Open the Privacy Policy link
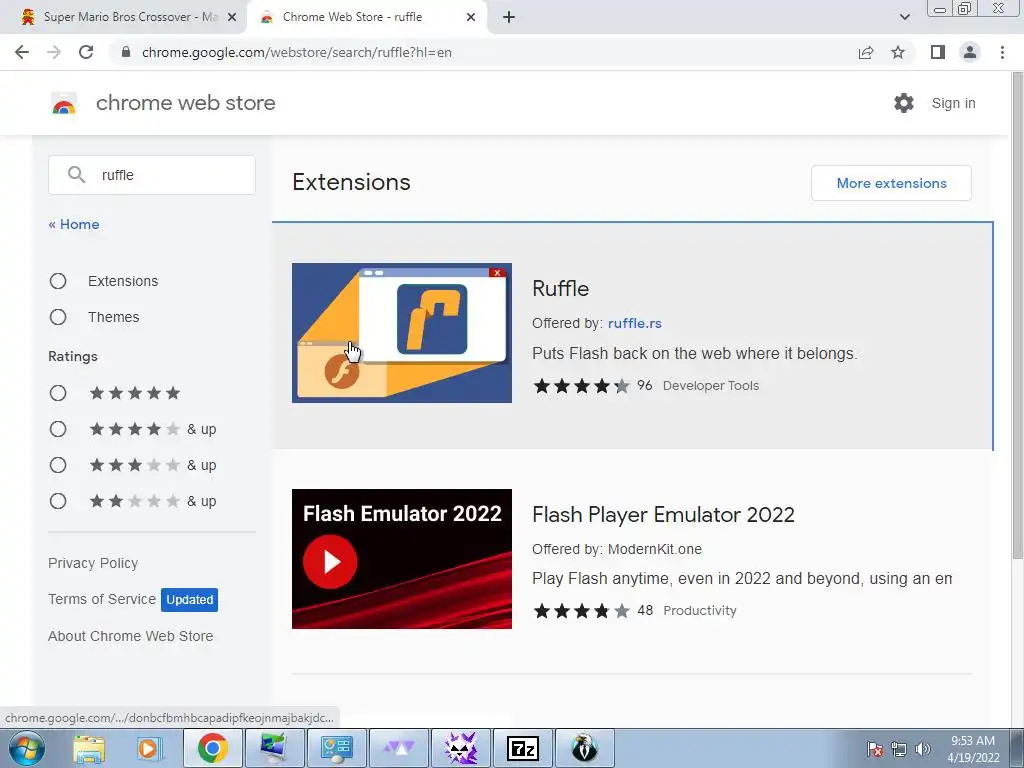Viewport: 1024px width, 768px height. tap(93, 563)
